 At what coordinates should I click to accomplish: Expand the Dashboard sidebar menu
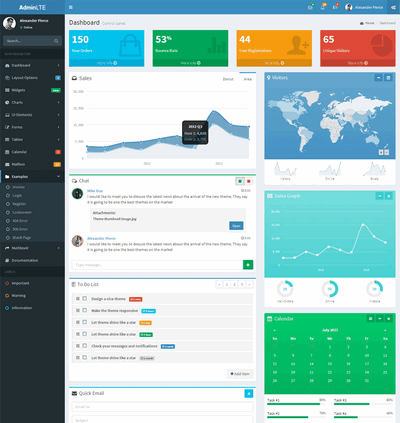(32, 65)
